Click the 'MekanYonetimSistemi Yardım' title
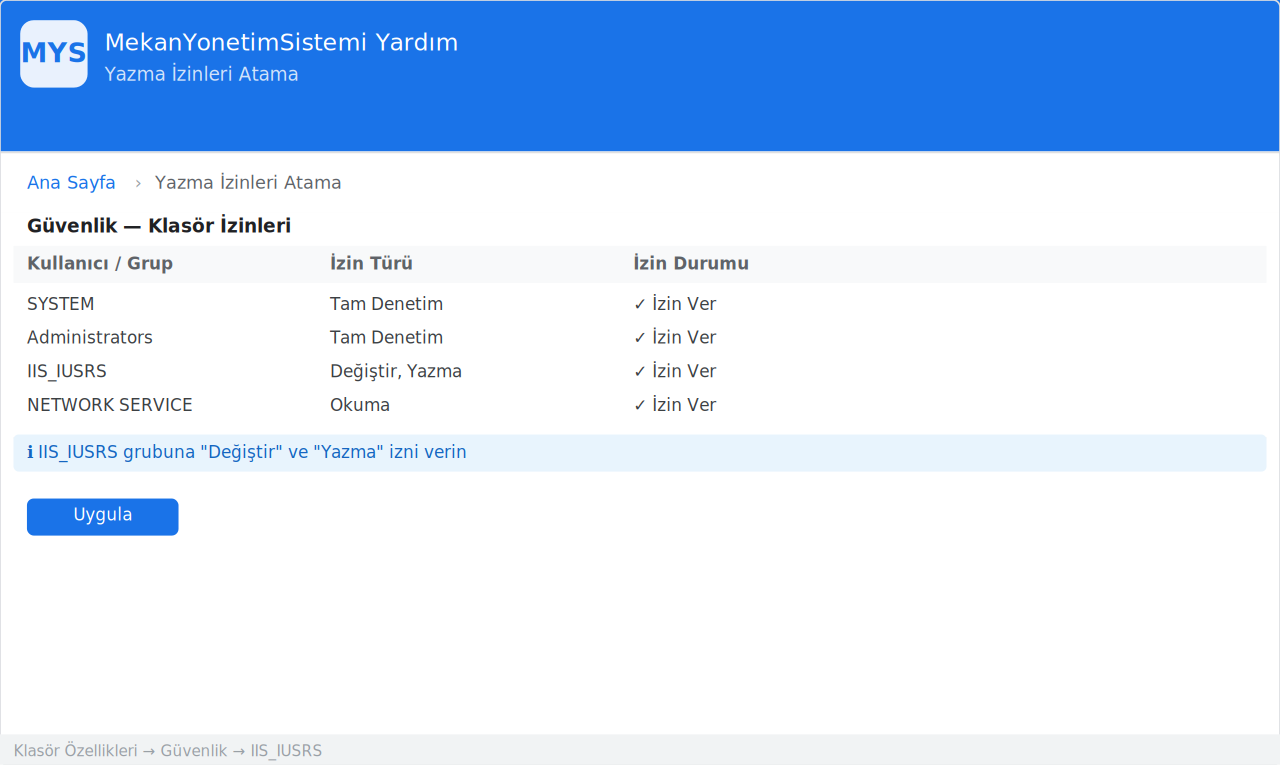The image size is (1280, 765). click(x=281, y=43)
